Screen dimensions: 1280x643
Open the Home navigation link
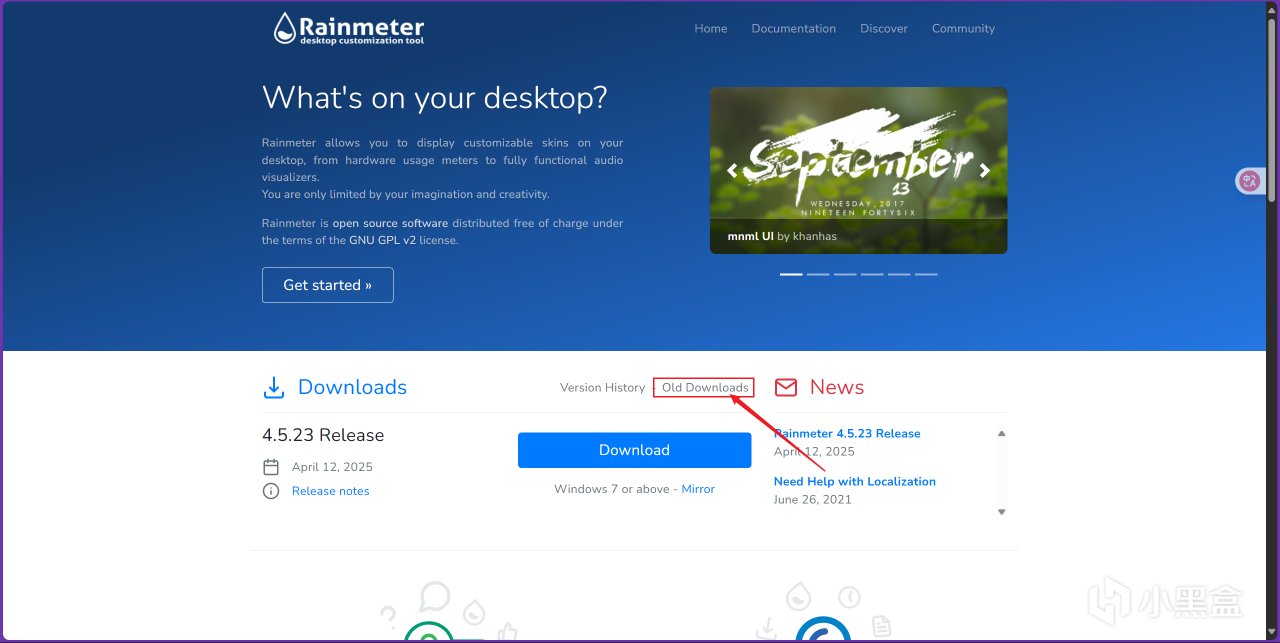(x=711, y=28)
